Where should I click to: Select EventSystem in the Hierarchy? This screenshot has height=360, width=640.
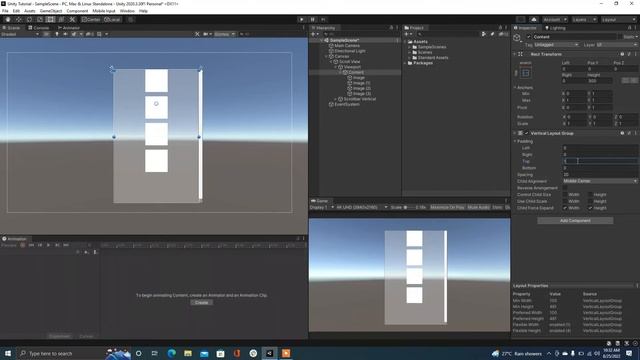[x=347, y=104]
